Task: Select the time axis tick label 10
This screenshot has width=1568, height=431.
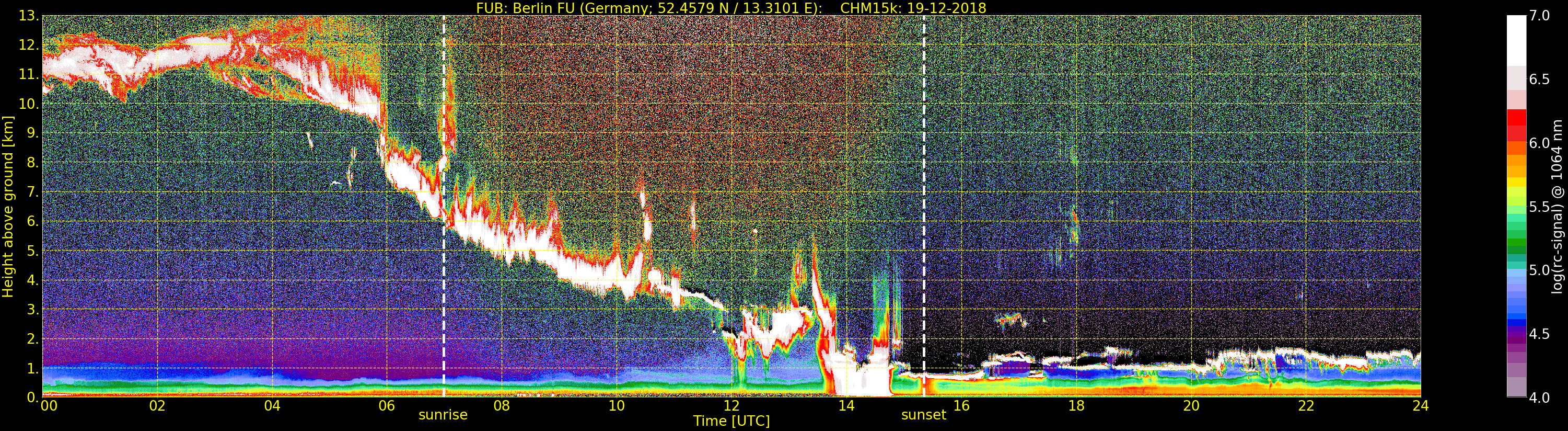Action: click(617, 406)
